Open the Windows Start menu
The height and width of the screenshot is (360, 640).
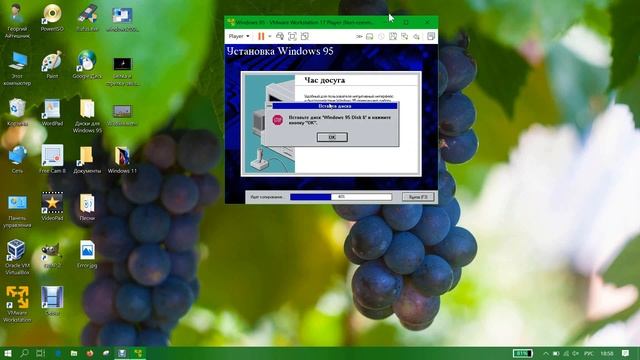[7, 353]
